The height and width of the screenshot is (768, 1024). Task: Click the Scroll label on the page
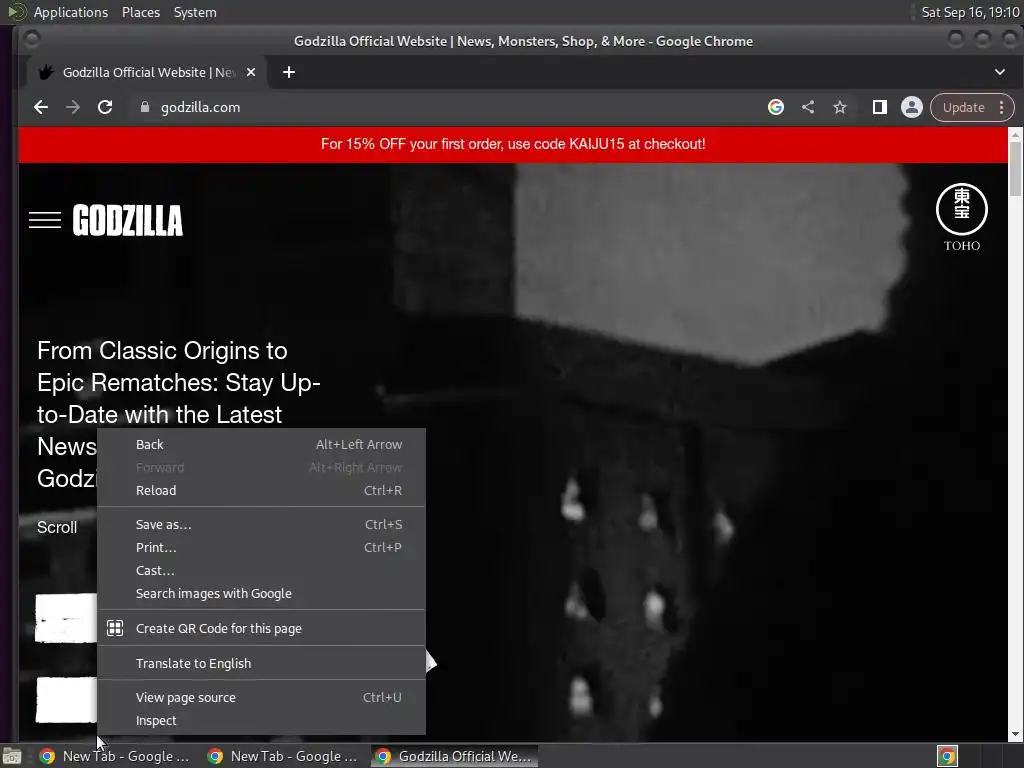point(57,528)
